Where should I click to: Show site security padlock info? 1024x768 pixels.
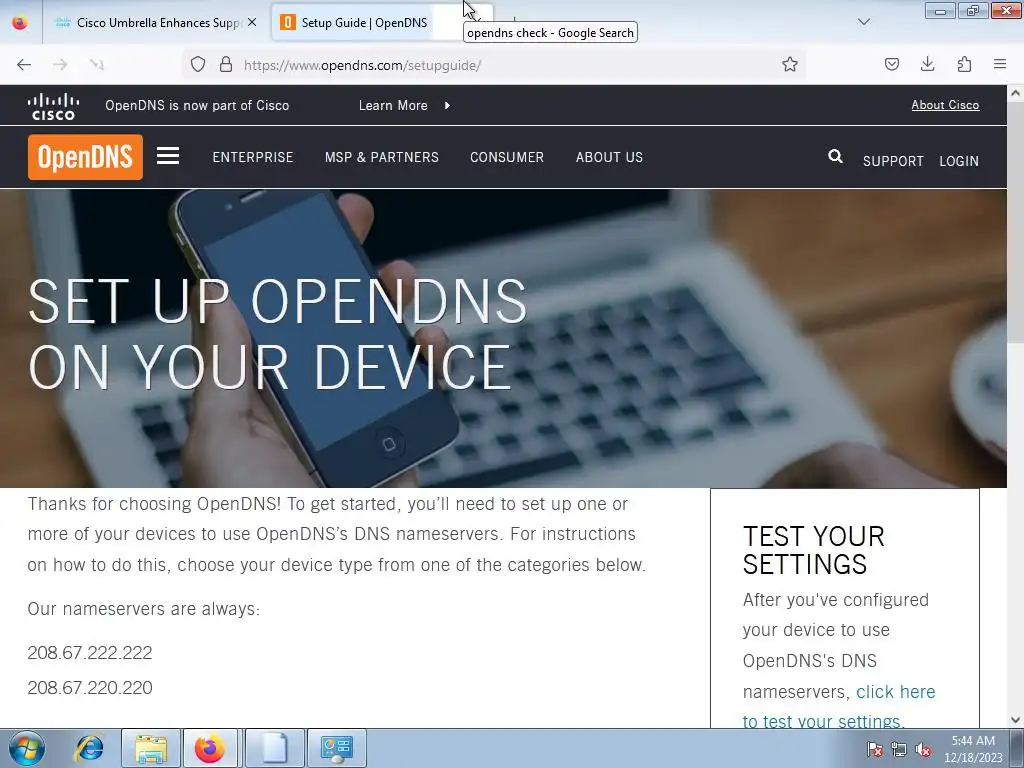click(226, 65)
